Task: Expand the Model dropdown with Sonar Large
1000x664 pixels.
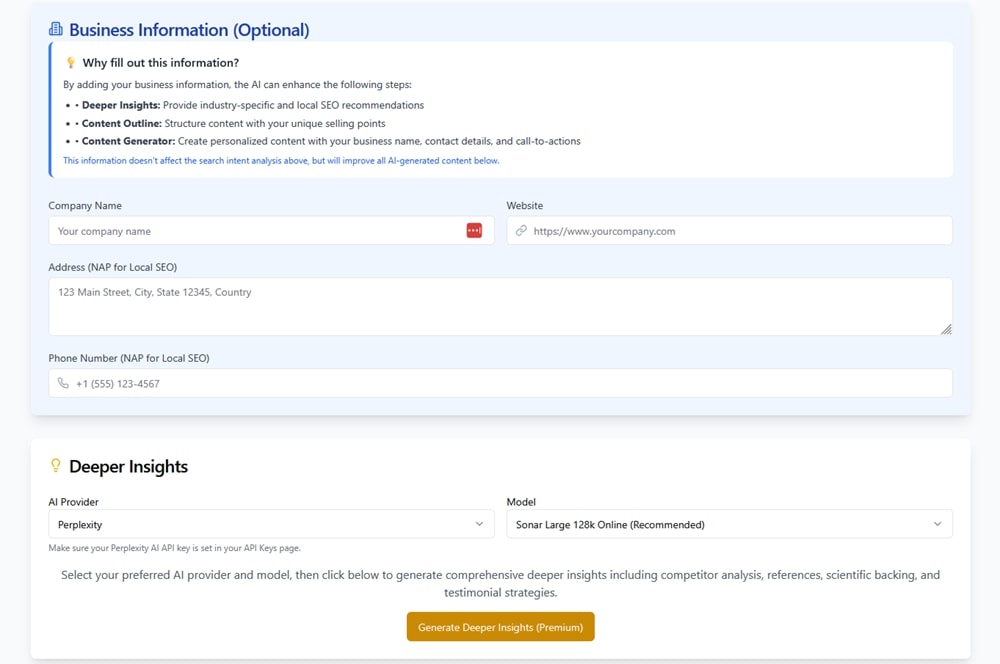Action: [x=729, y=524]
